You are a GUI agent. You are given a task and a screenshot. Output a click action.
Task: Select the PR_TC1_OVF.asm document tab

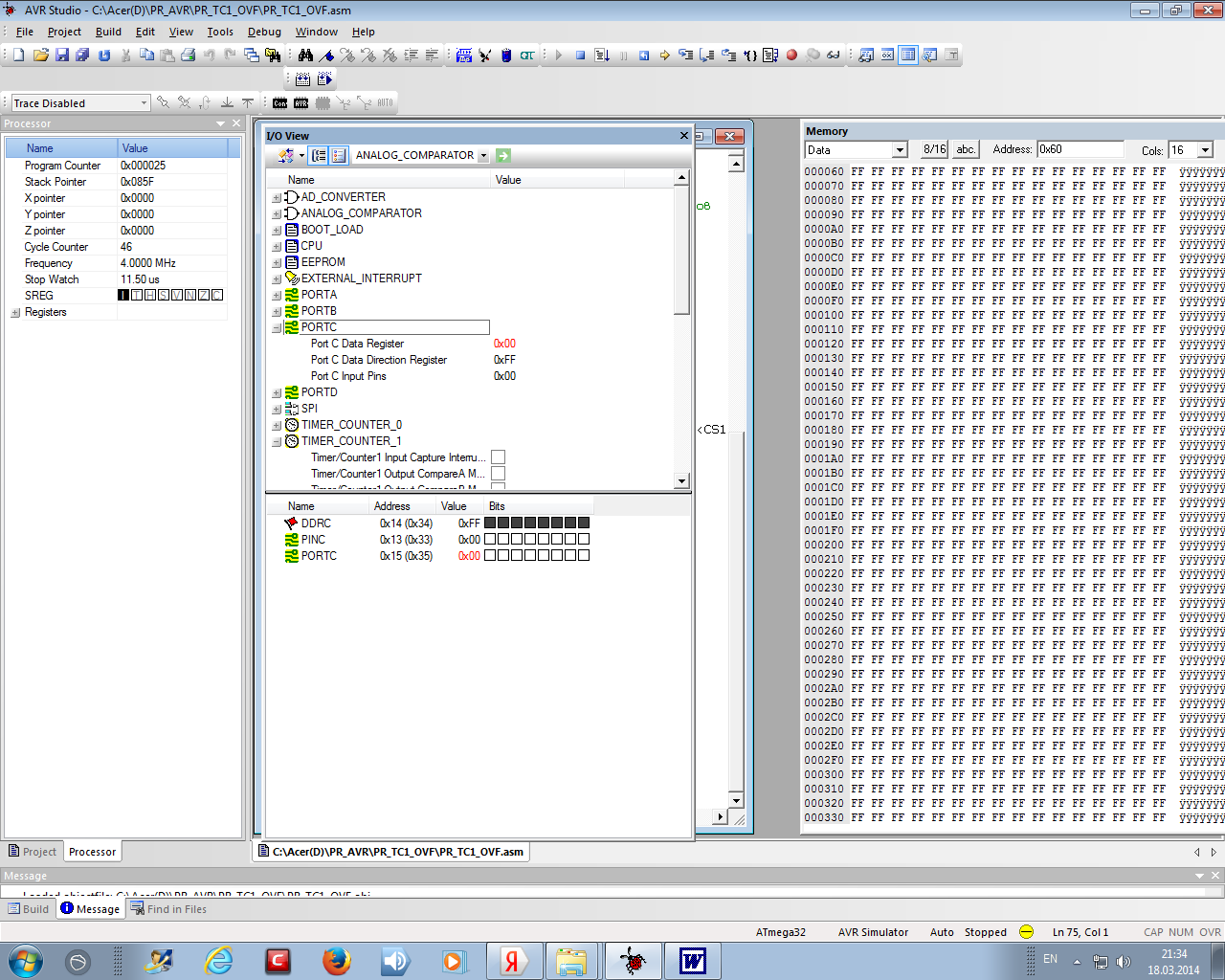coord(391,852)
